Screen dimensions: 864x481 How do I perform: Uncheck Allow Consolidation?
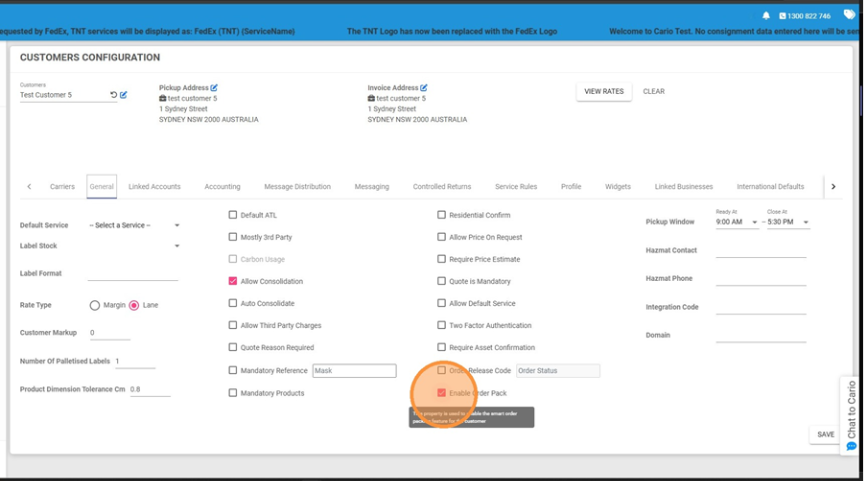(x=233, y=281)
